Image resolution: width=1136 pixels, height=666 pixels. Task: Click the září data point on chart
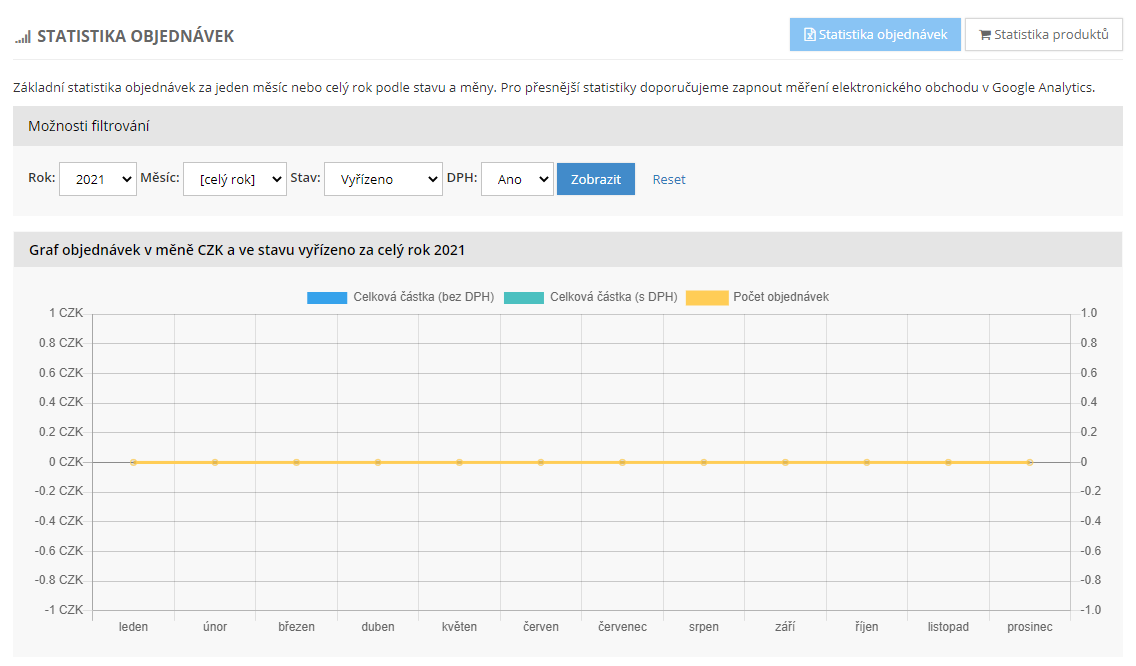785,463
